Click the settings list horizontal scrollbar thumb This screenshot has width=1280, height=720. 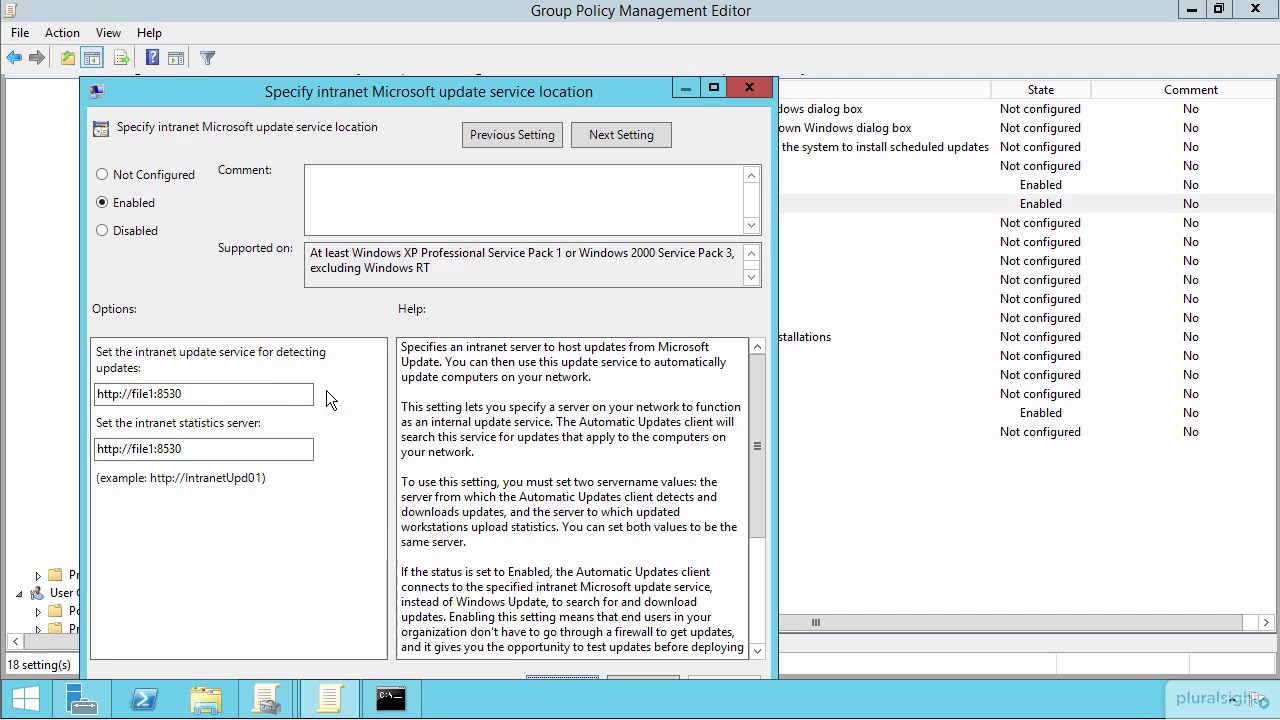click(x=816, y=623)
